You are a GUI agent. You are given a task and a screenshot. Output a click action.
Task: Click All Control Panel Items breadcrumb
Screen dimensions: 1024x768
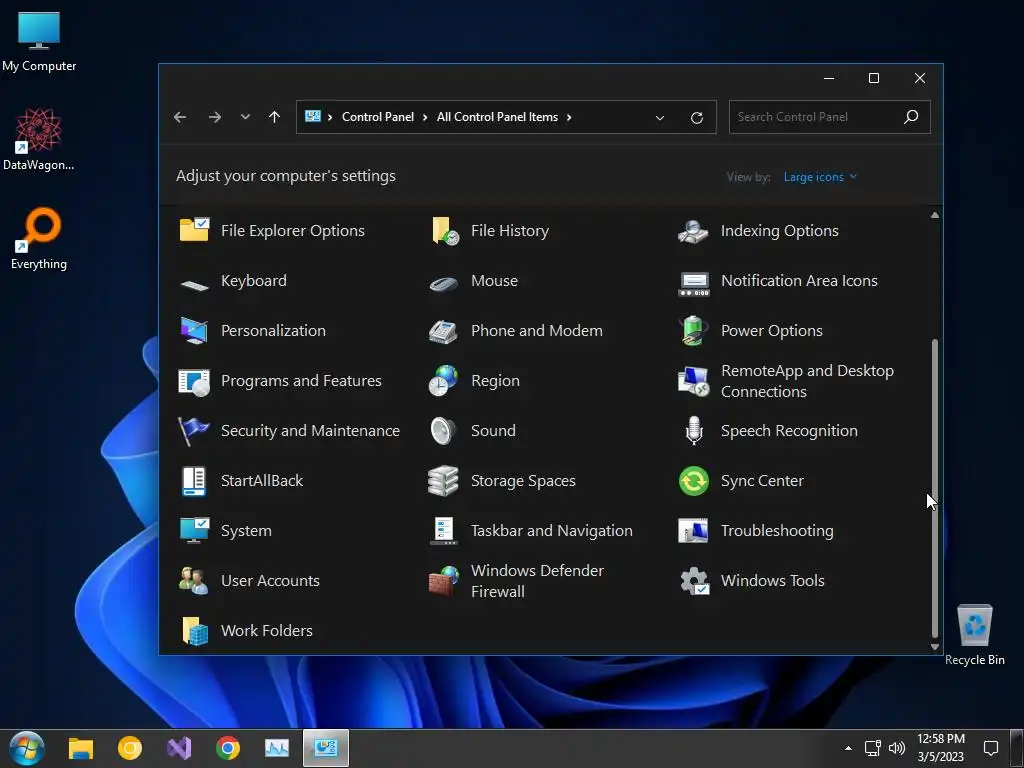click(x=497, y=117)
